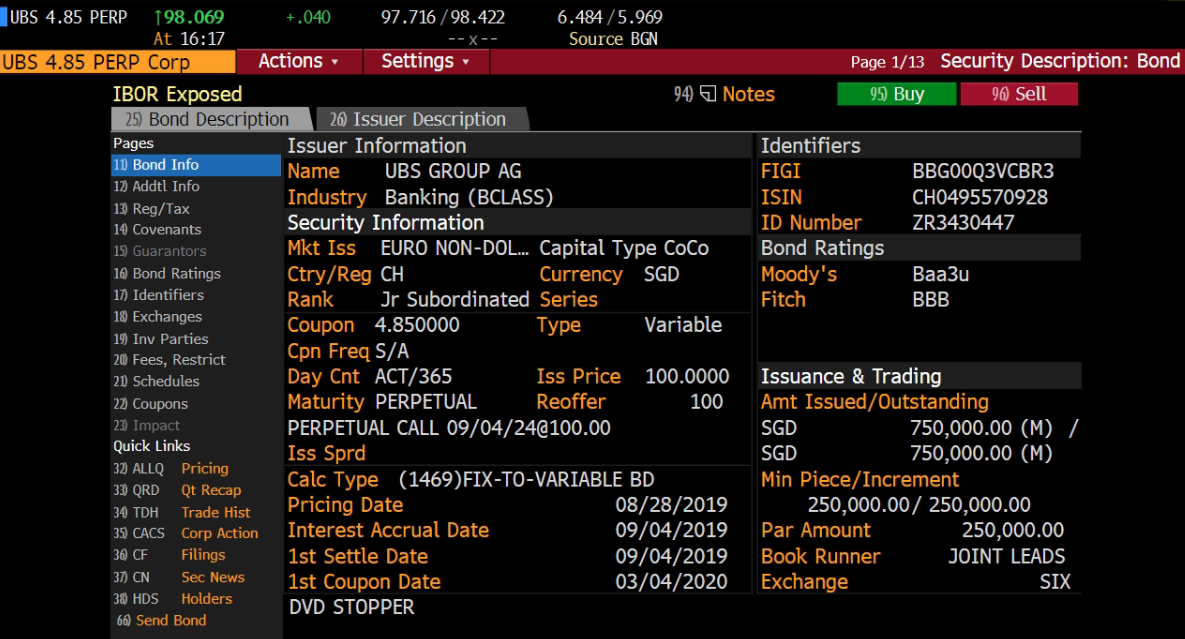Image resolution: width=1185 pixels, height=639 pixels.
Task: Click the Min Piece/Increment label
Action: [860, 480]
